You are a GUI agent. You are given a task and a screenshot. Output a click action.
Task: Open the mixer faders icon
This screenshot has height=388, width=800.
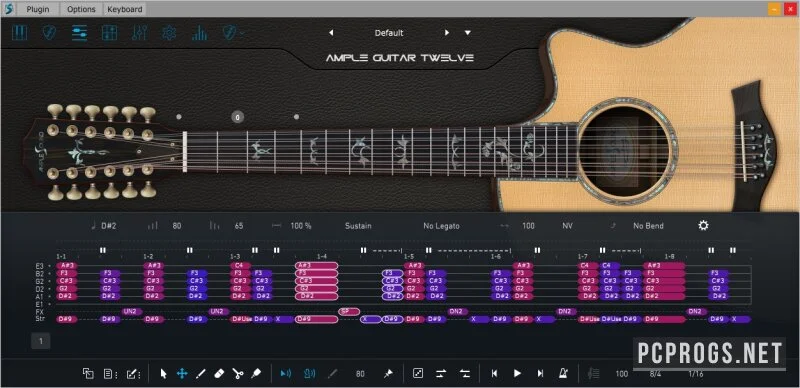pyautogui.click(x=139, y=33)
